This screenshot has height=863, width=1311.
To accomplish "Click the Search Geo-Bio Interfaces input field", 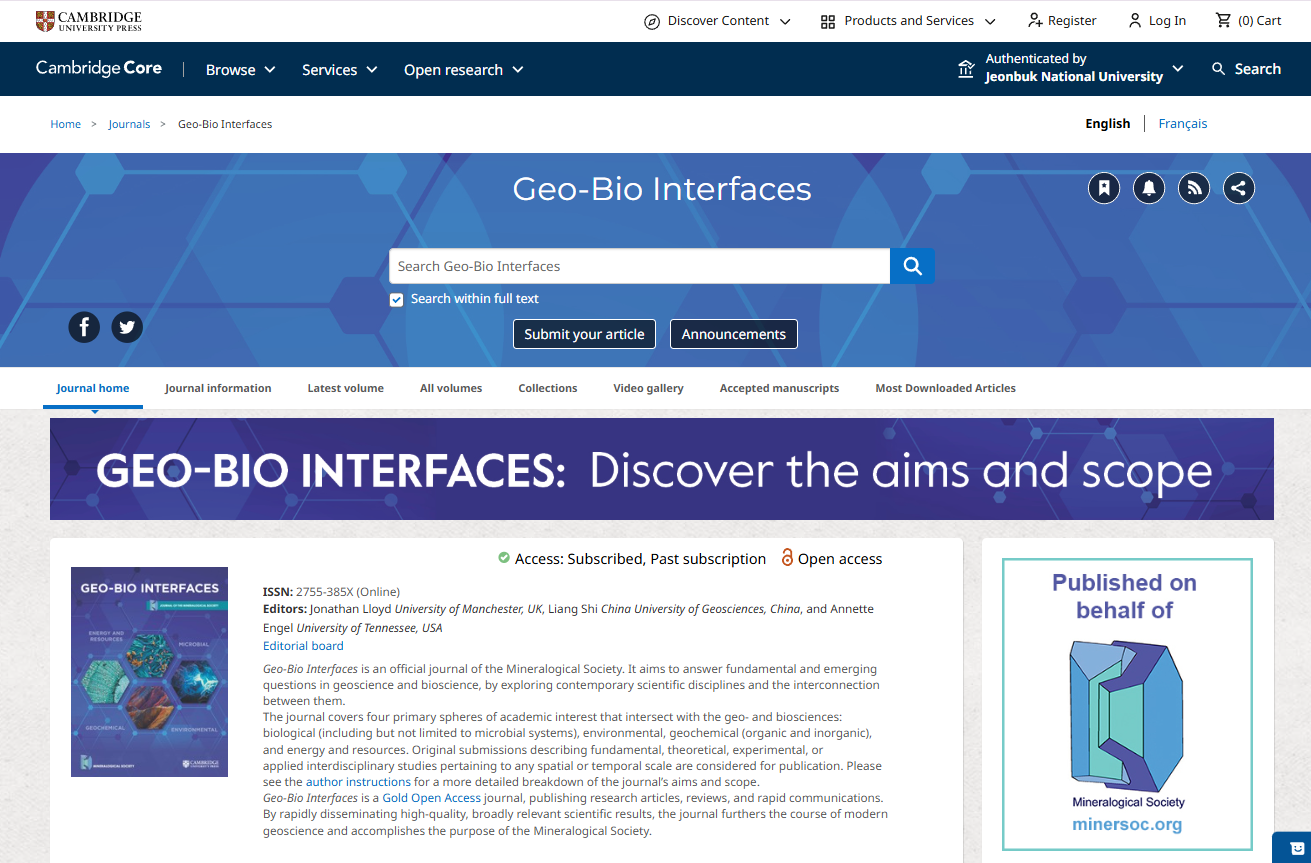I will click(640, 266).
